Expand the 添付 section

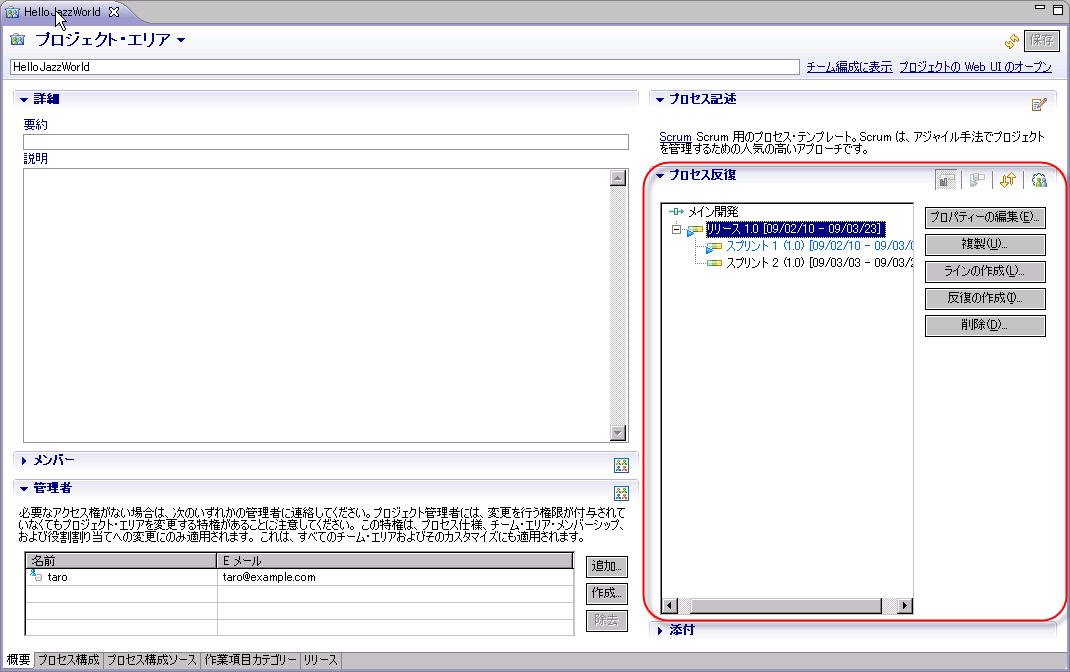pyautogui.click(x=660, y=630)
